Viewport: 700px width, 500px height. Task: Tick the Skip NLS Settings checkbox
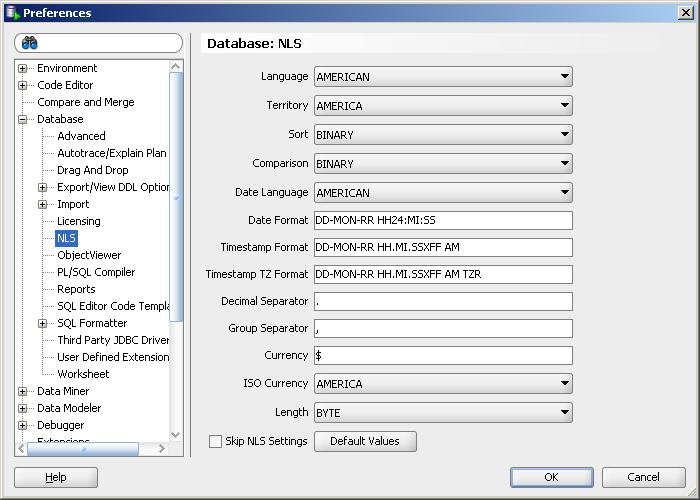(215, 442)
